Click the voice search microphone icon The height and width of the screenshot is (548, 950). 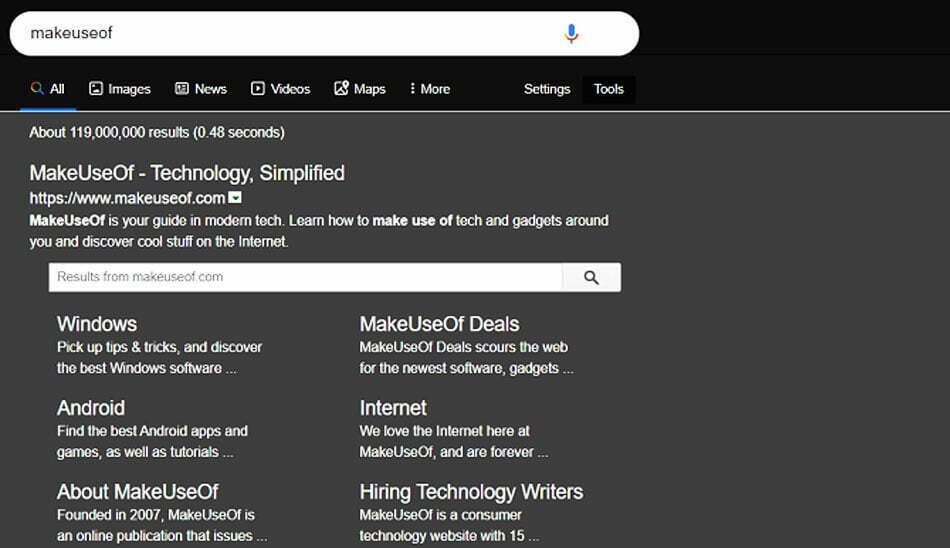tap(571, 33)
